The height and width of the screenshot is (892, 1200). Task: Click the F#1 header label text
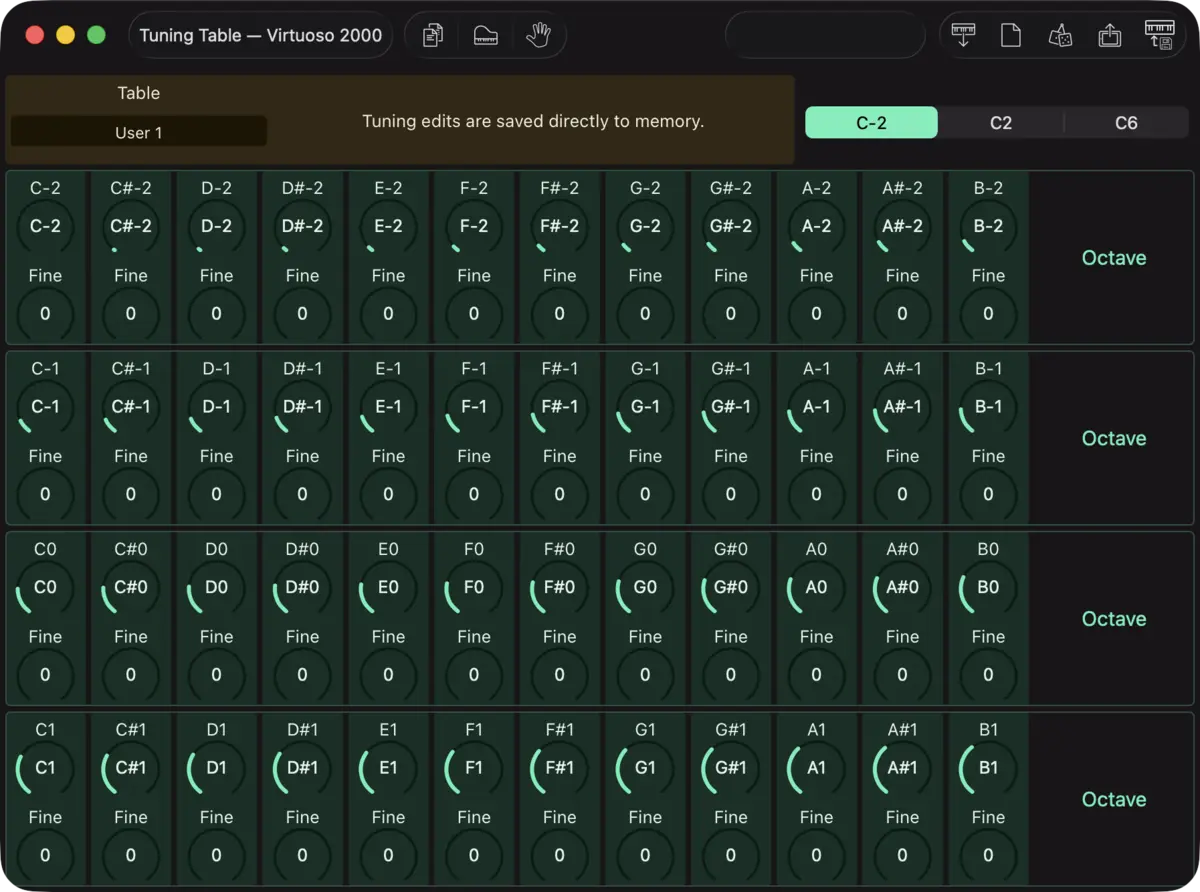(559, 730)
